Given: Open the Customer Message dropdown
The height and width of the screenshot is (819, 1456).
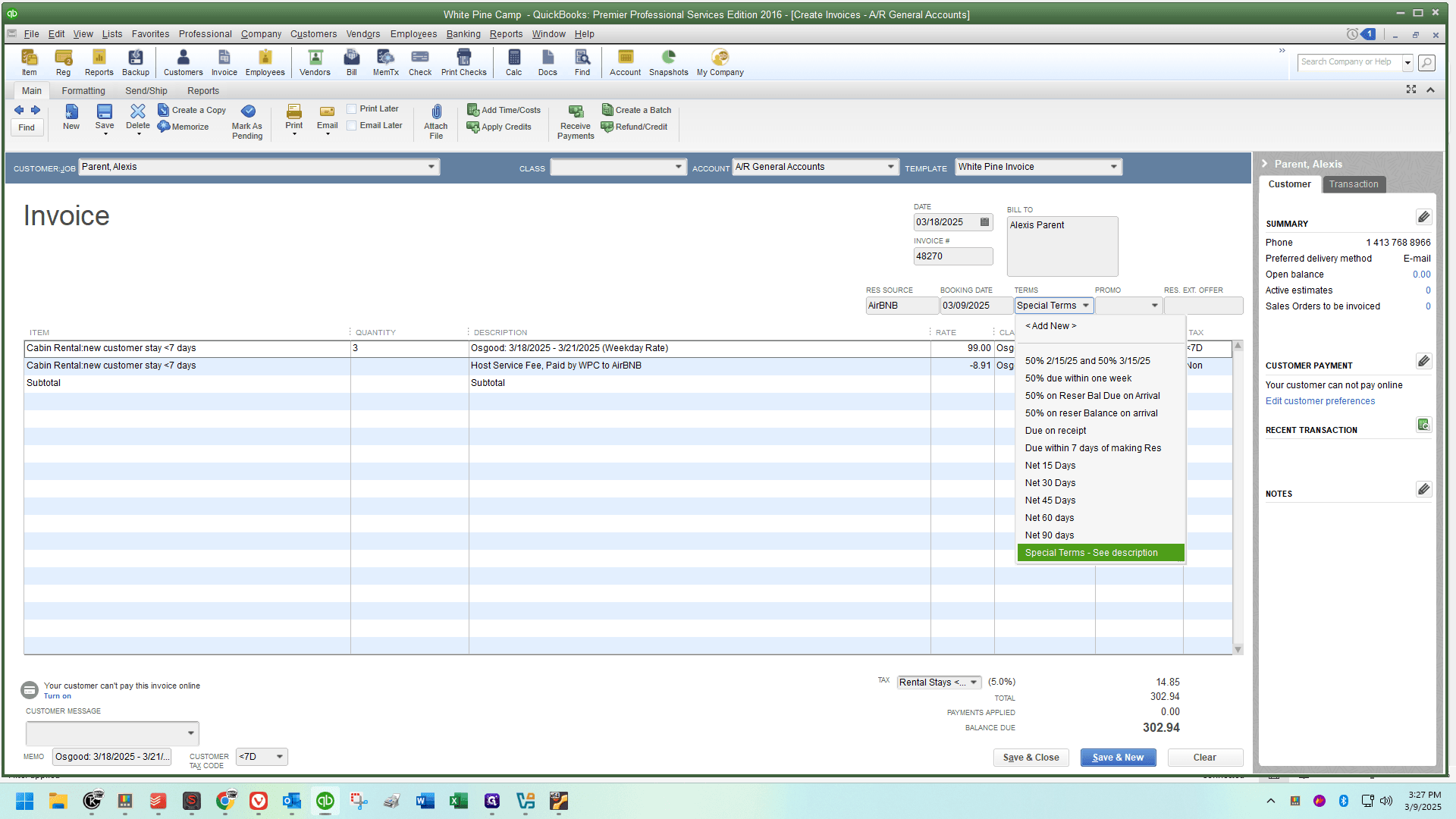Looking at the screenshot, I should coord(190,733).
